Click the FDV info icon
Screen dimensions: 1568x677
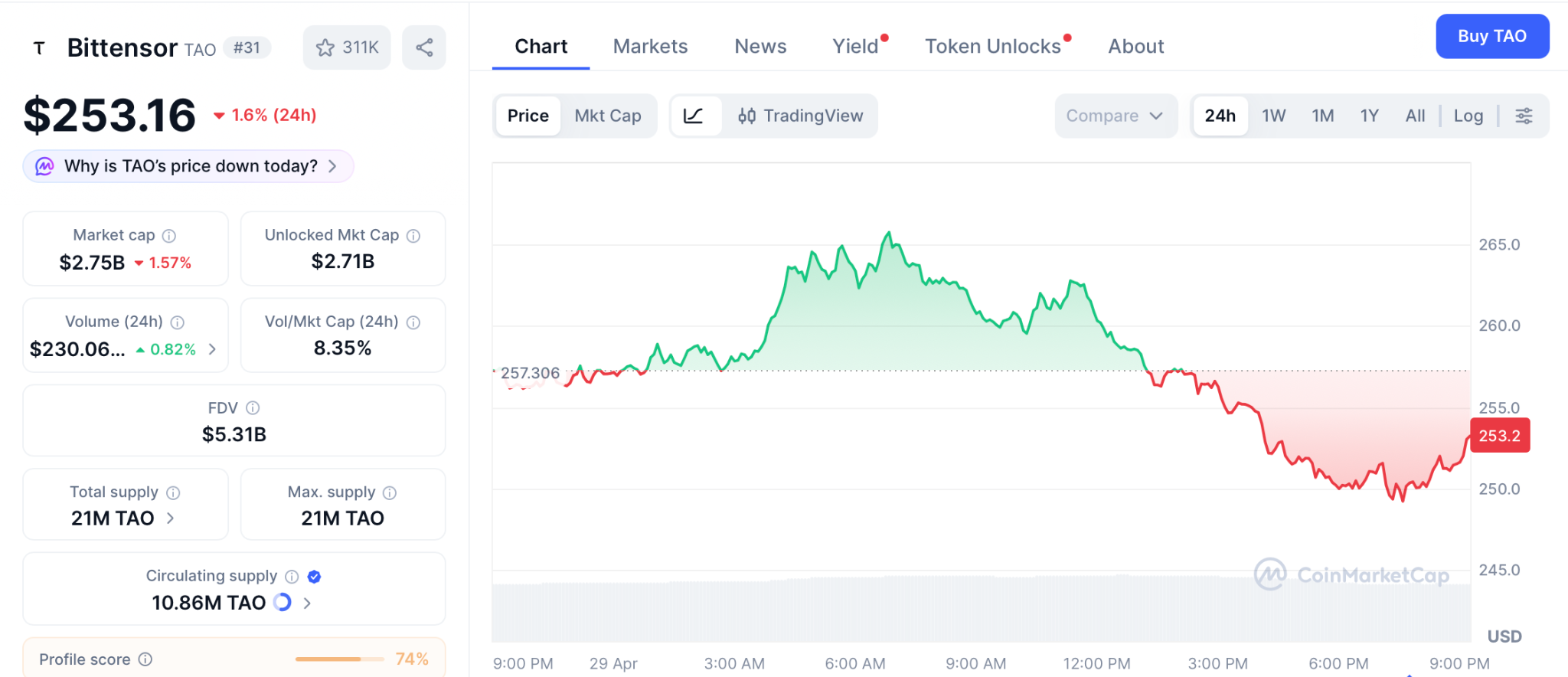click(x=253, y=408)
